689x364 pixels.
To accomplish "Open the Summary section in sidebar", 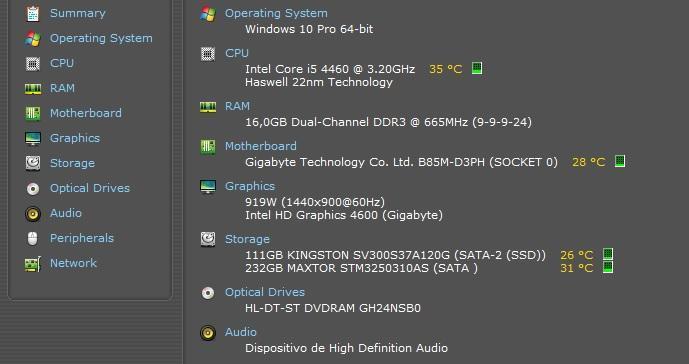I will click(78, 13).
